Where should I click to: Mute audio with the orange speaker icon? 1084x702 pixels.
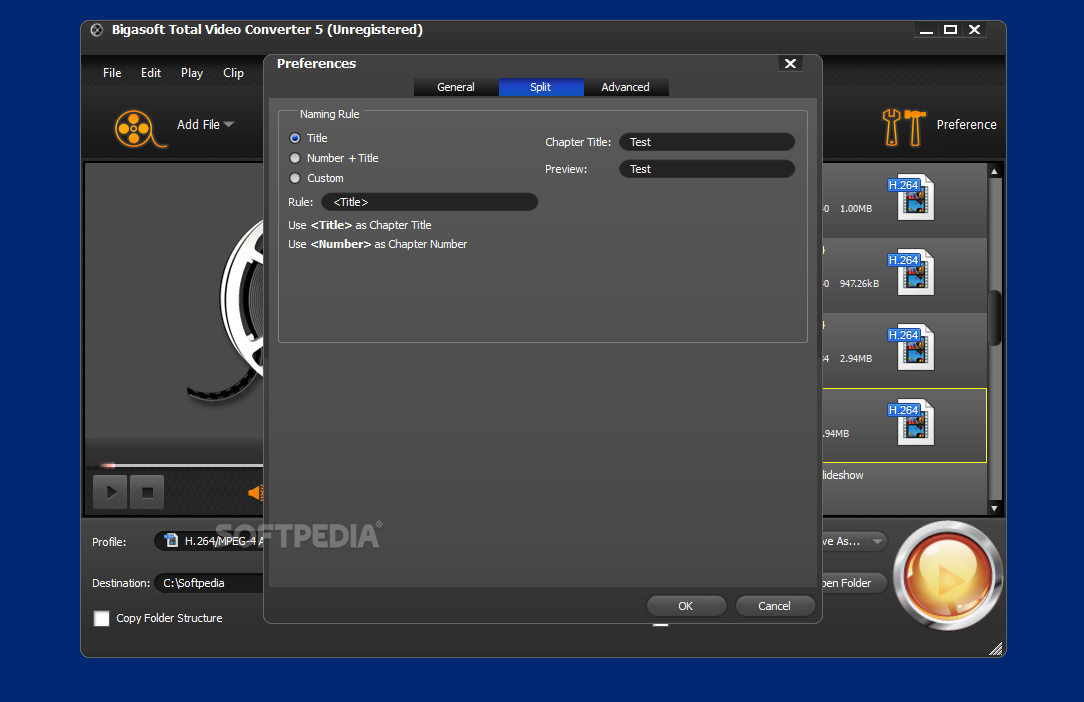point(256,492)
